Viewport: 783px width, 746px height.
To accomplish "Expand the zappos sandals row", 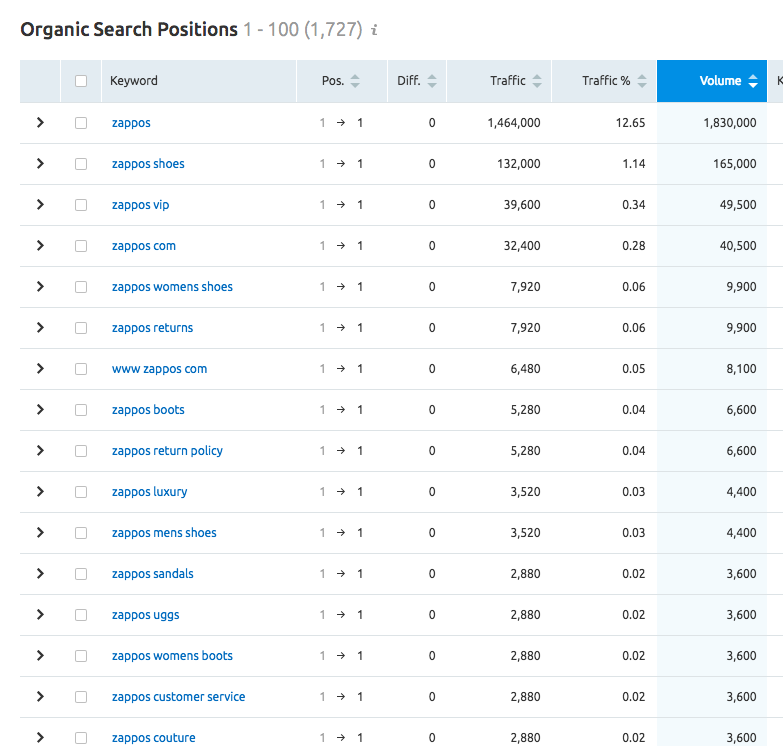I will coord(40,573).
